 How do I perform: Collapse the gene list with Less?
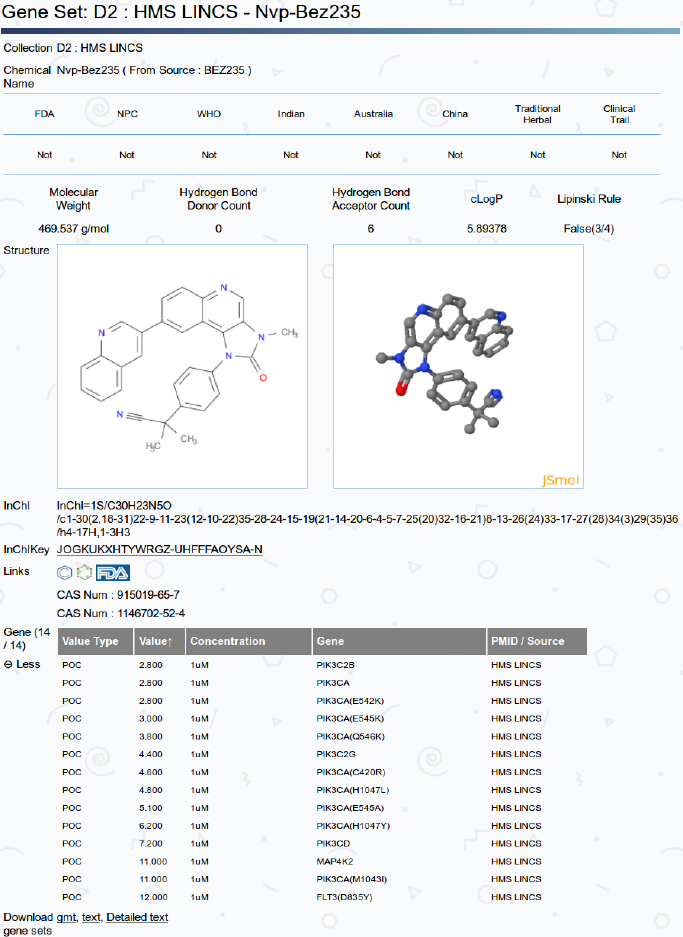click(x=22, y=664)
